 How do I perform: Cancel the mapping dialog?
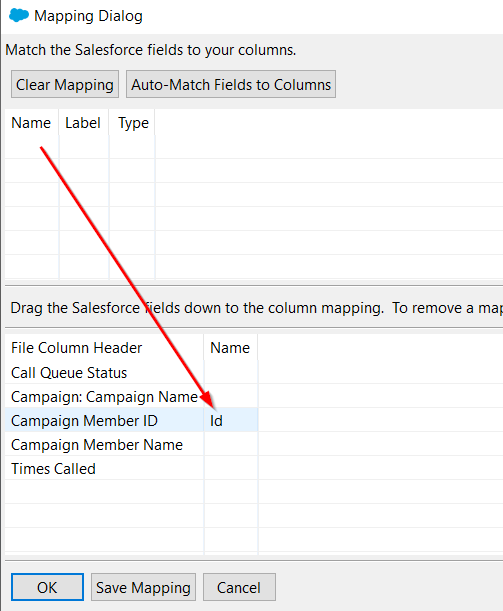point(239,587)
